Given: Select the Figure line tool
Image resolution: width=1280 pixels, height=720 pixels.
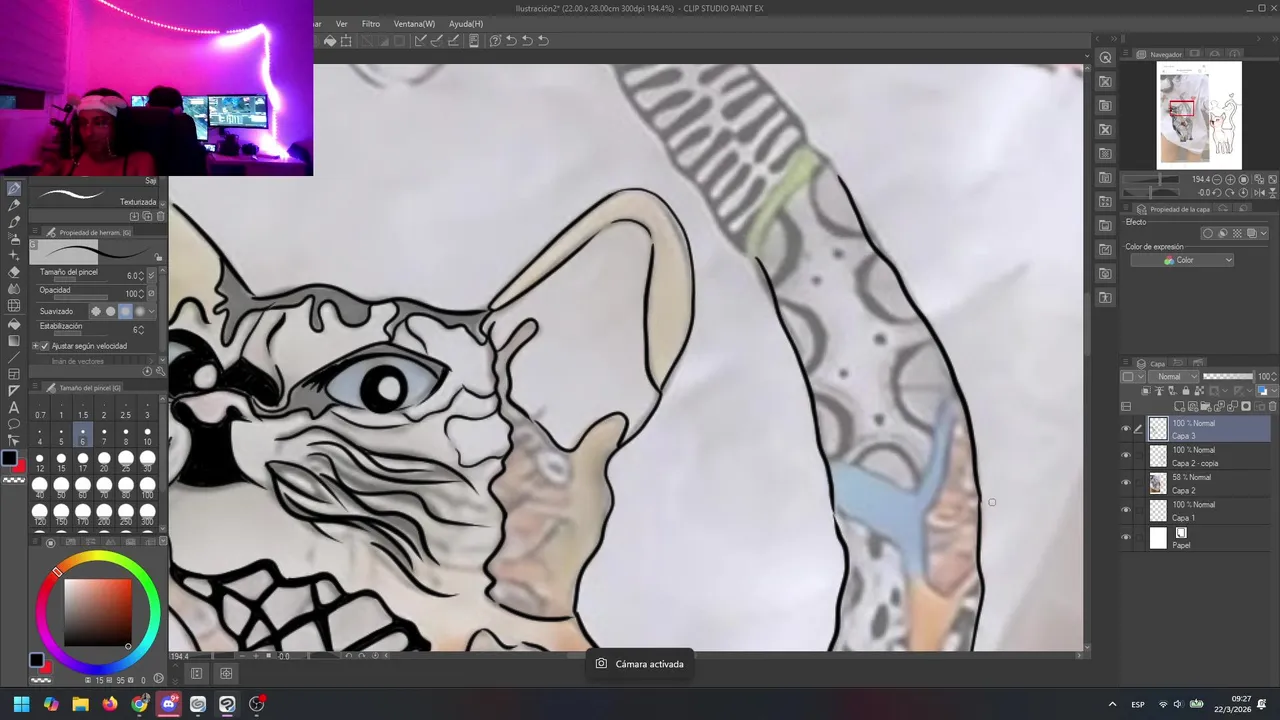Looking at the screenshot, I should [x=14, y=356].
